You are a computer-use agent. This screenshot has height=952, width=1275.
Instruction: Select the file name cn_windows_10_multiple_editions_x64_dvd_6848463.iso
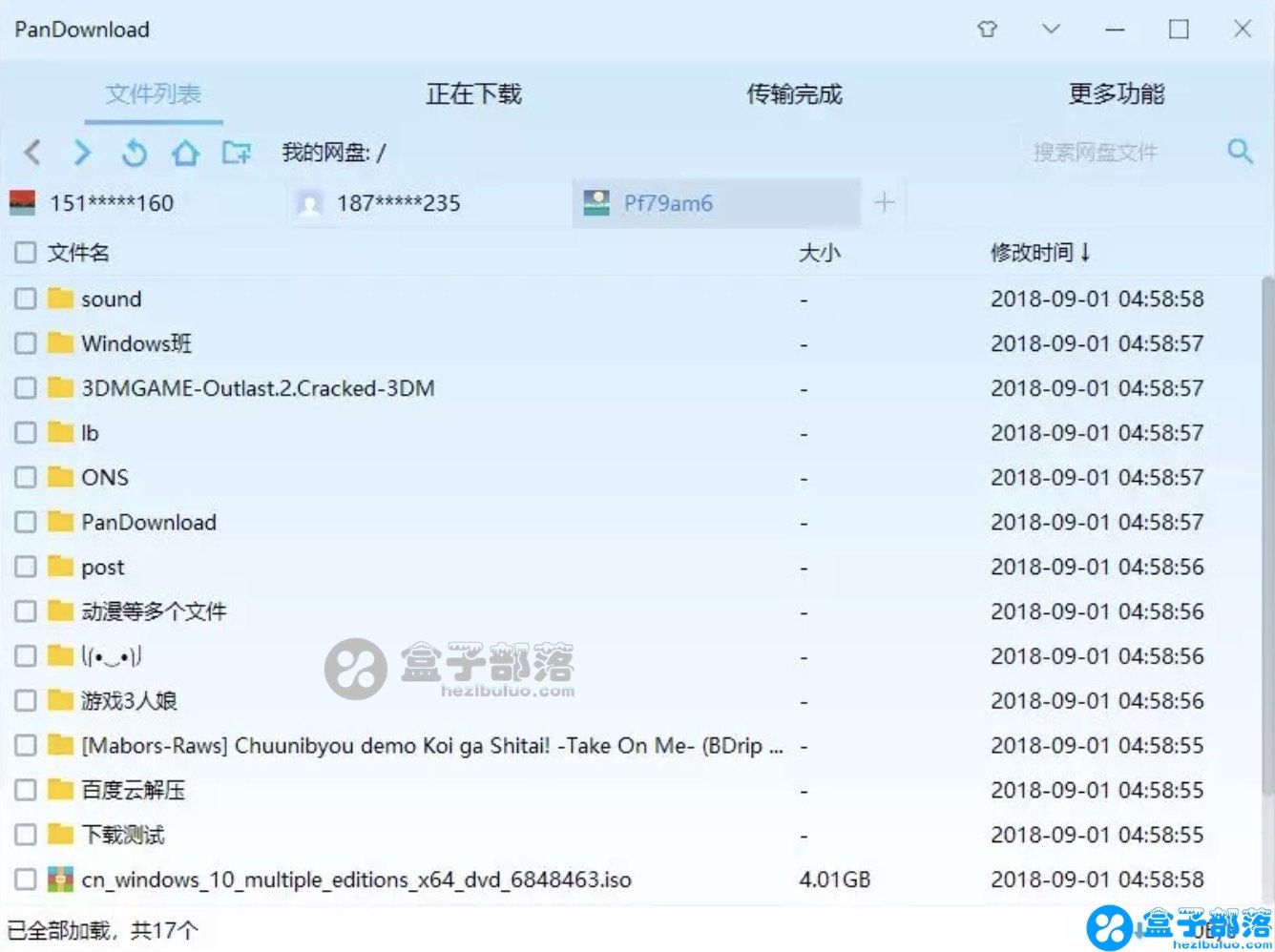click(357, 880)
